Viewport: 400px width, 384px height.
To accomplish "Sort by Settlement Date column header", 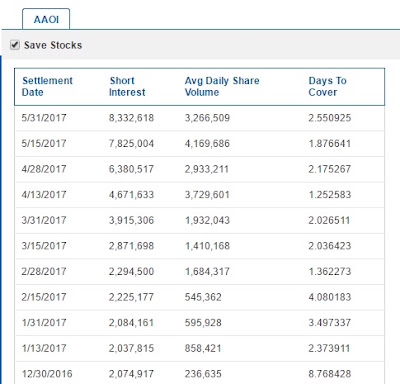I will tap(47, 86).
